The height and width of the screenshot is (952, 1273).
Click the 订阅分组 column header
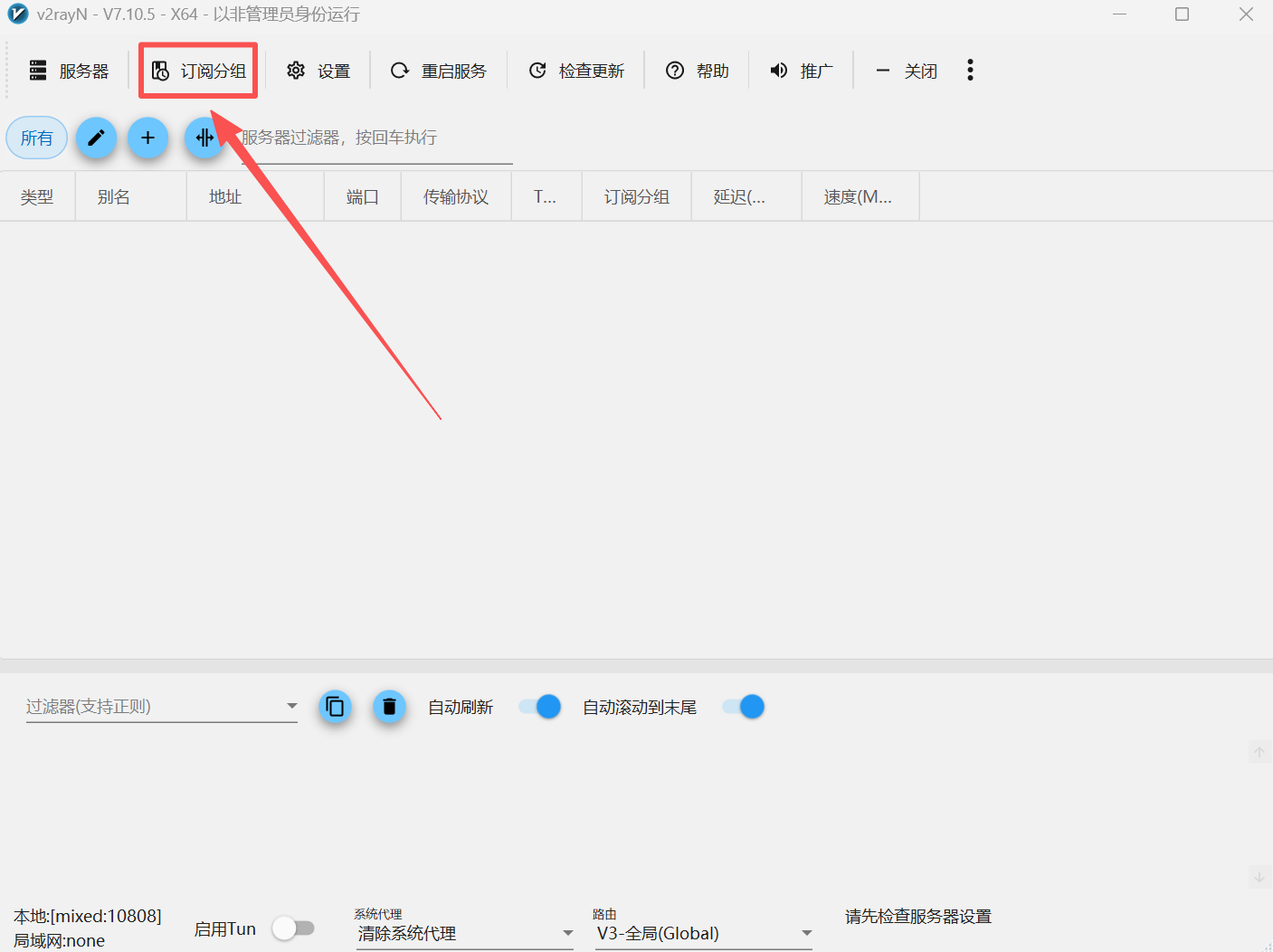(637, 196)
